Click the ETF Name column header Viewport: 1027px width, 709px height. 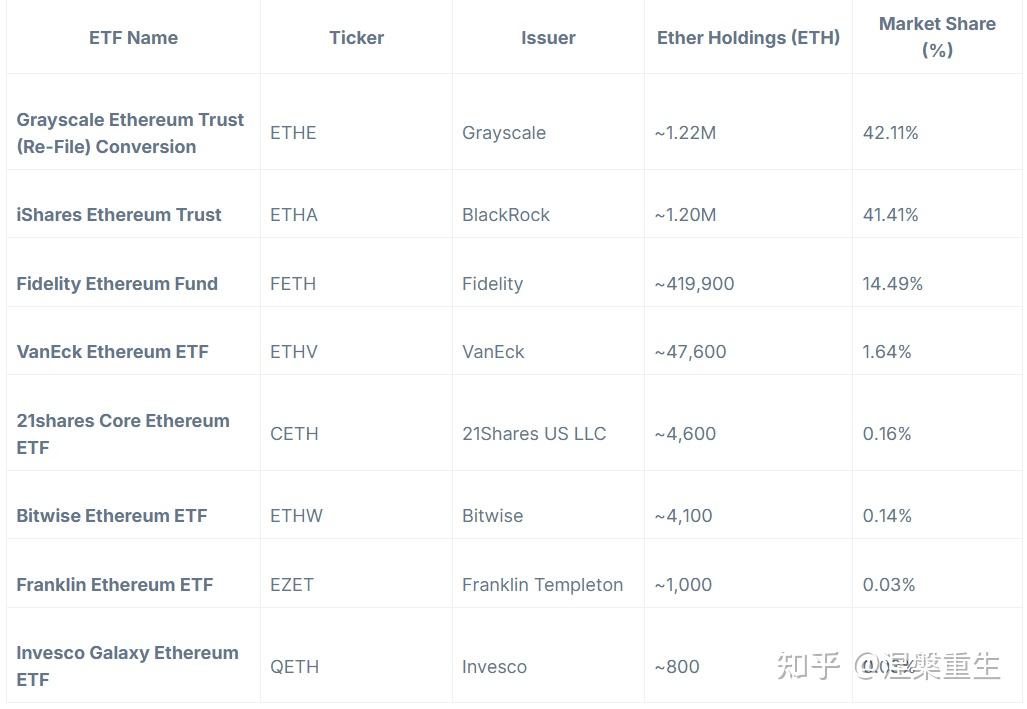click(x=133, y=38)
